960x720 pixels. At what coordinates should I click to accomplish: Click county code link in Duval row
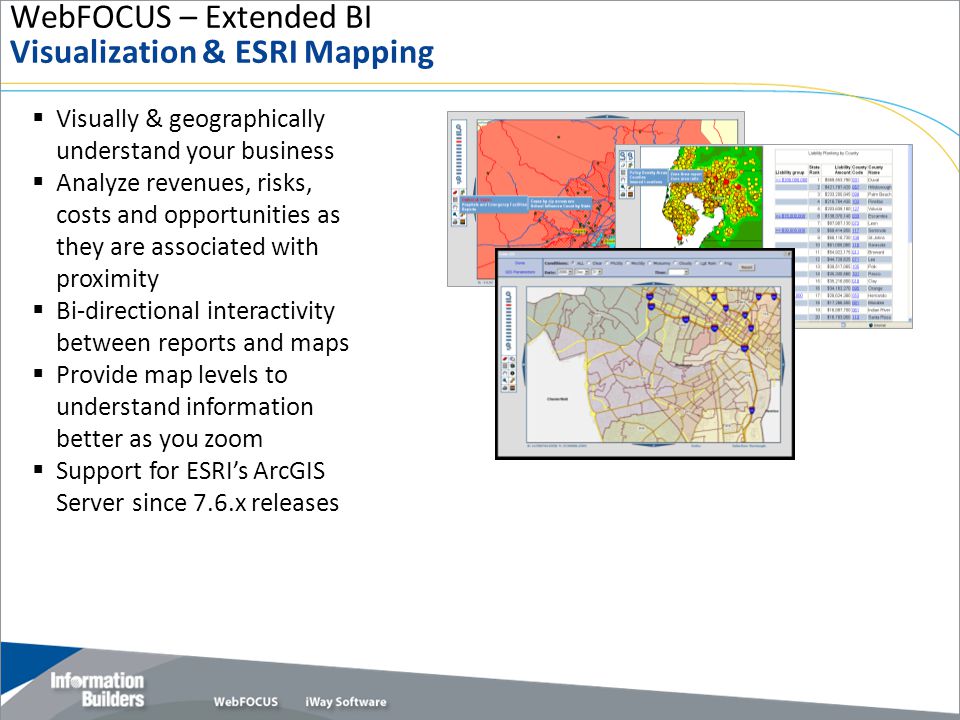coord(855,180)
